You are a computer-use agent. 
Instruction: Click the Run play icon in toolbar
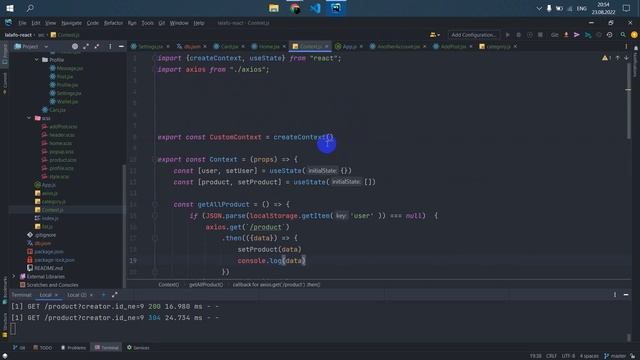(507, 35)
